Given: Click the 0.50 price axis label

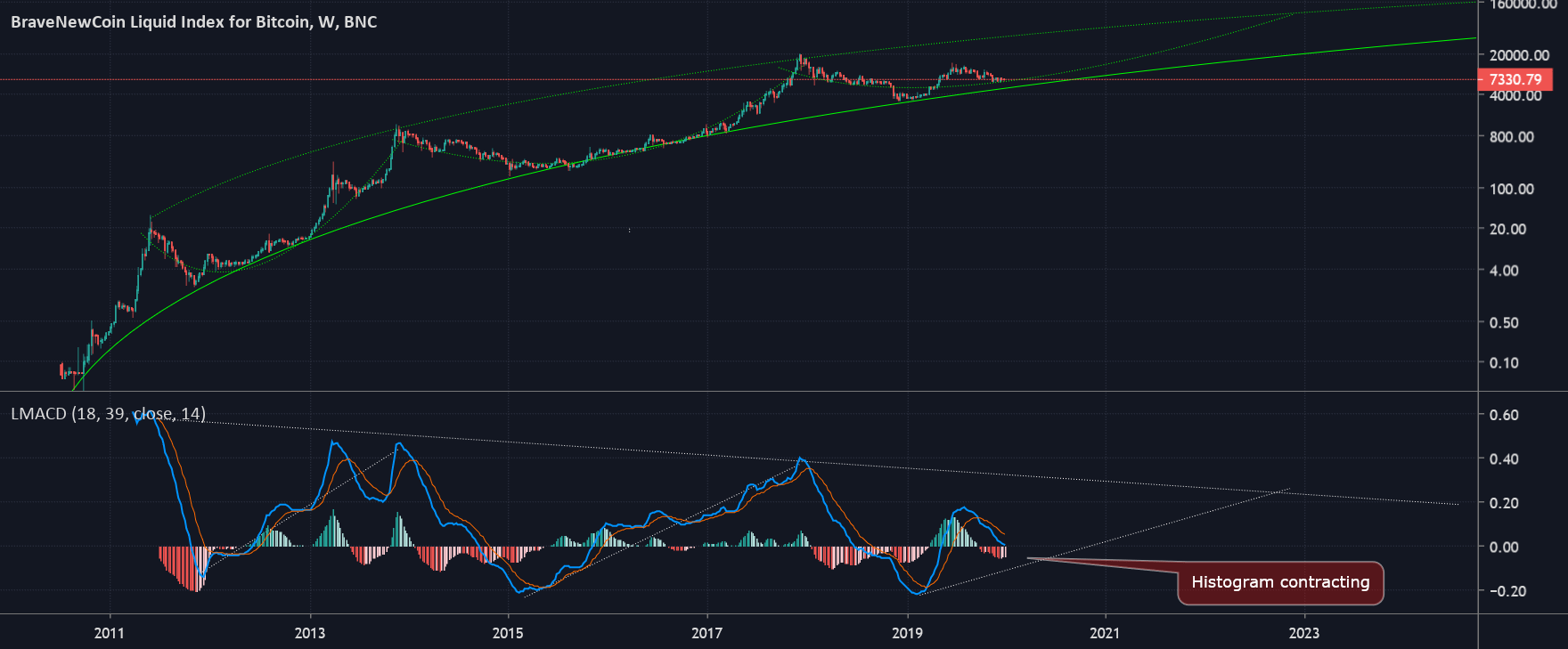Looking at the screenshot, I should pos(1504,322).
